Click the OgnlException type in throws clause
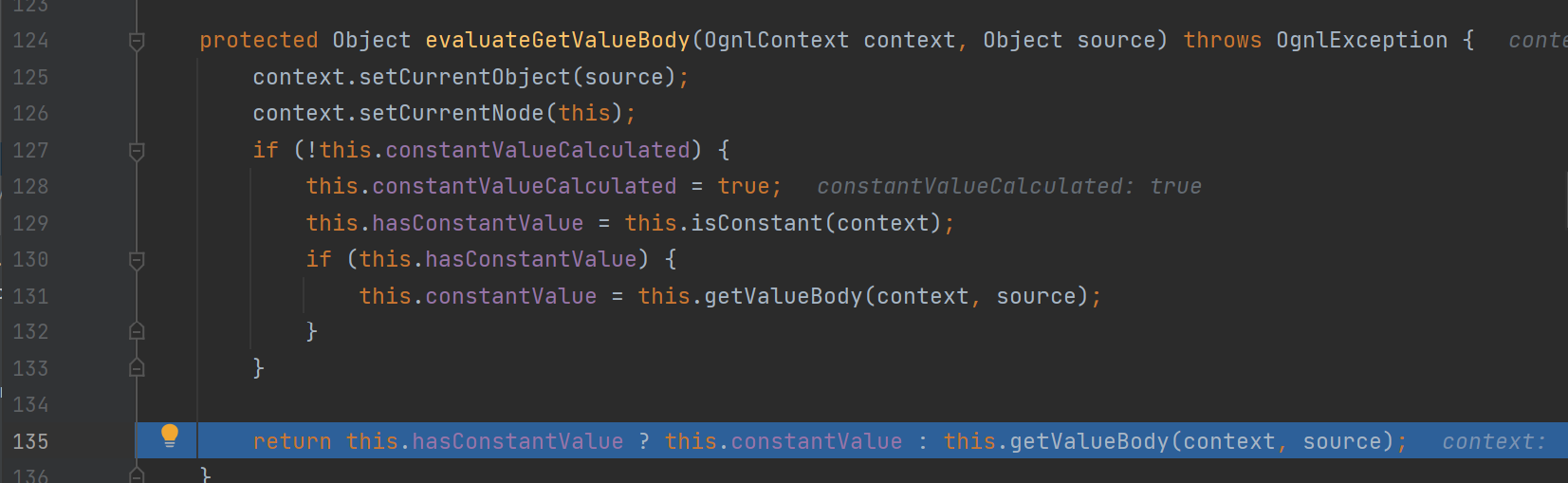 coord(1361,41)
